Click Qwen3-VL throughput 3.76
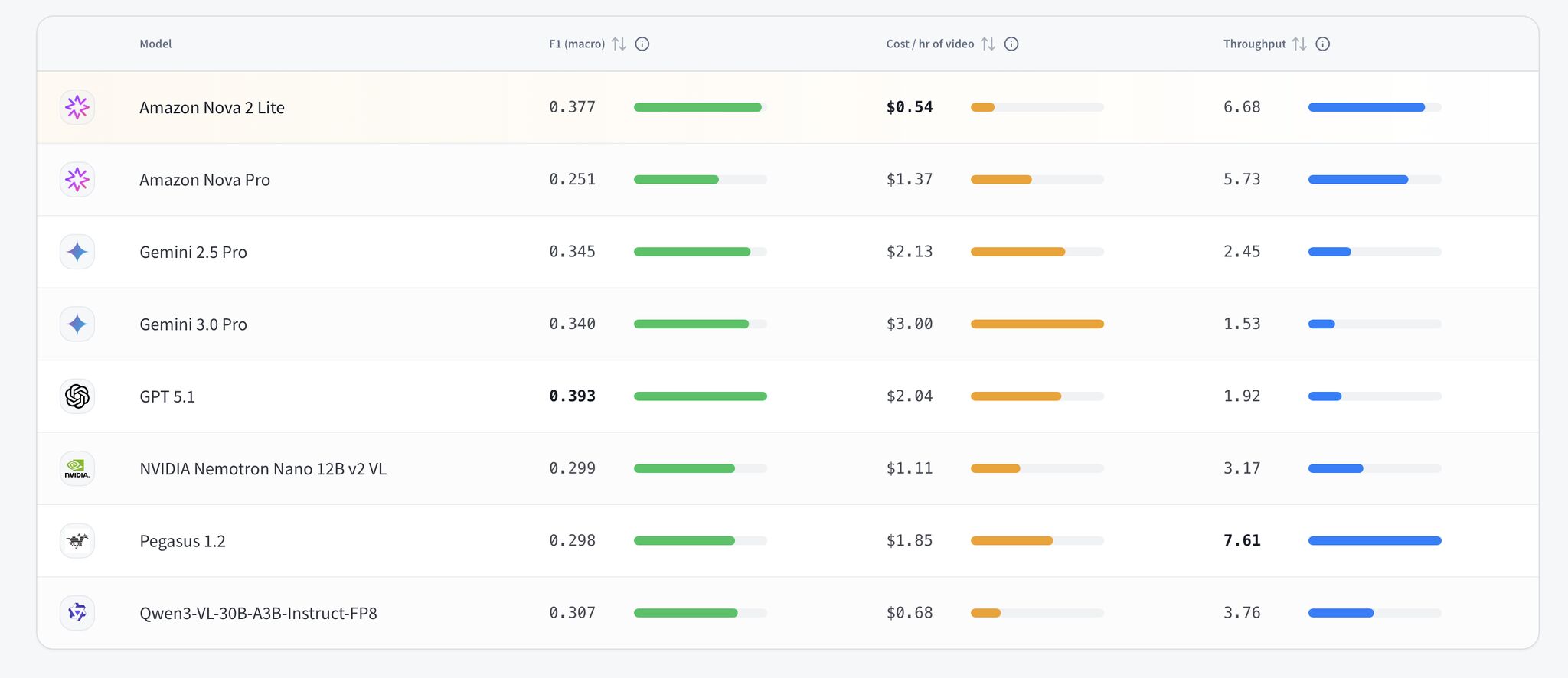 [1242, 613]
